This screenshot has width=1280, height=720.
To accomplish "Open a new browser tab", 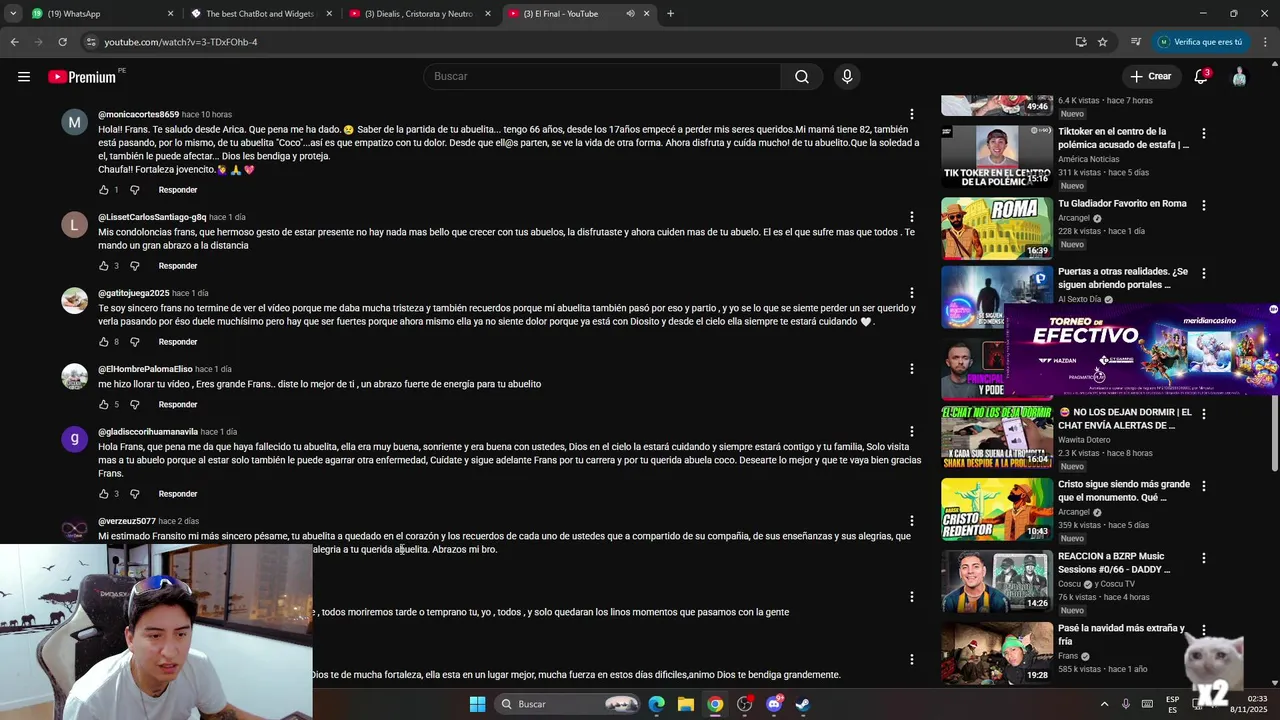I will [670, 14].
